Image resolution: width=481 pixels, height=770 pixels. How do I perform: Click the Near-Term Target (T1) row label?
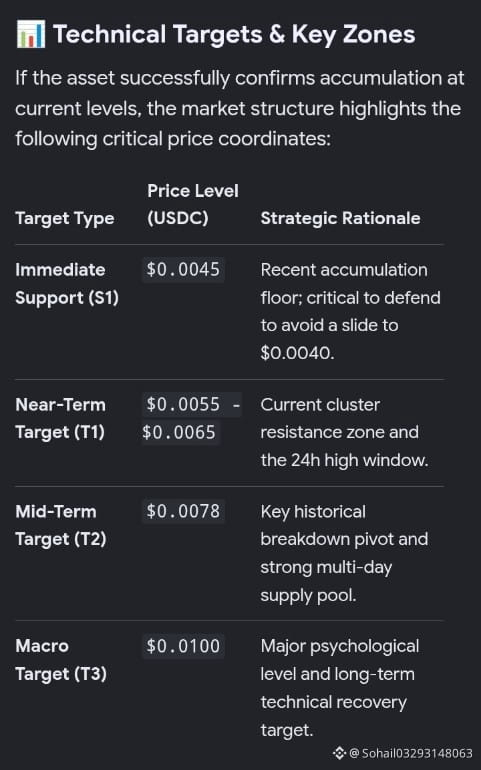point(60,418)
